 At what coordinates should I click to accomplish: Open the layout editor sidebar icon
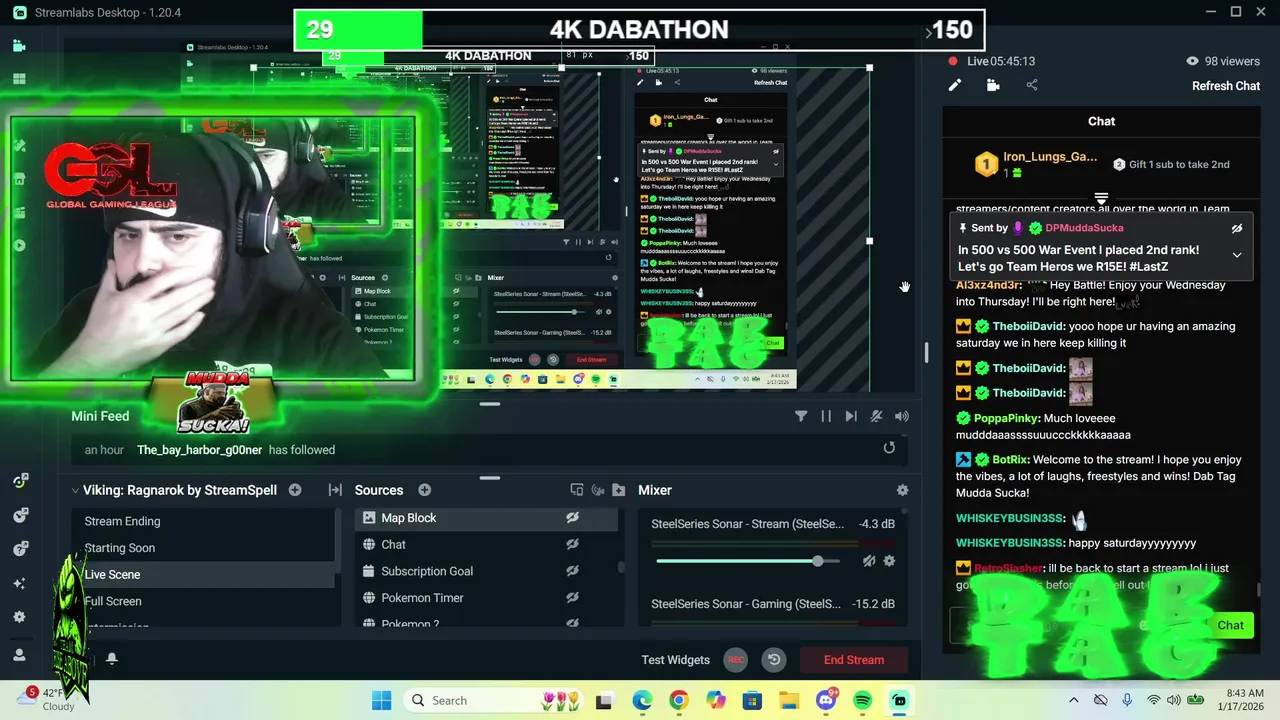click(19, 79)
